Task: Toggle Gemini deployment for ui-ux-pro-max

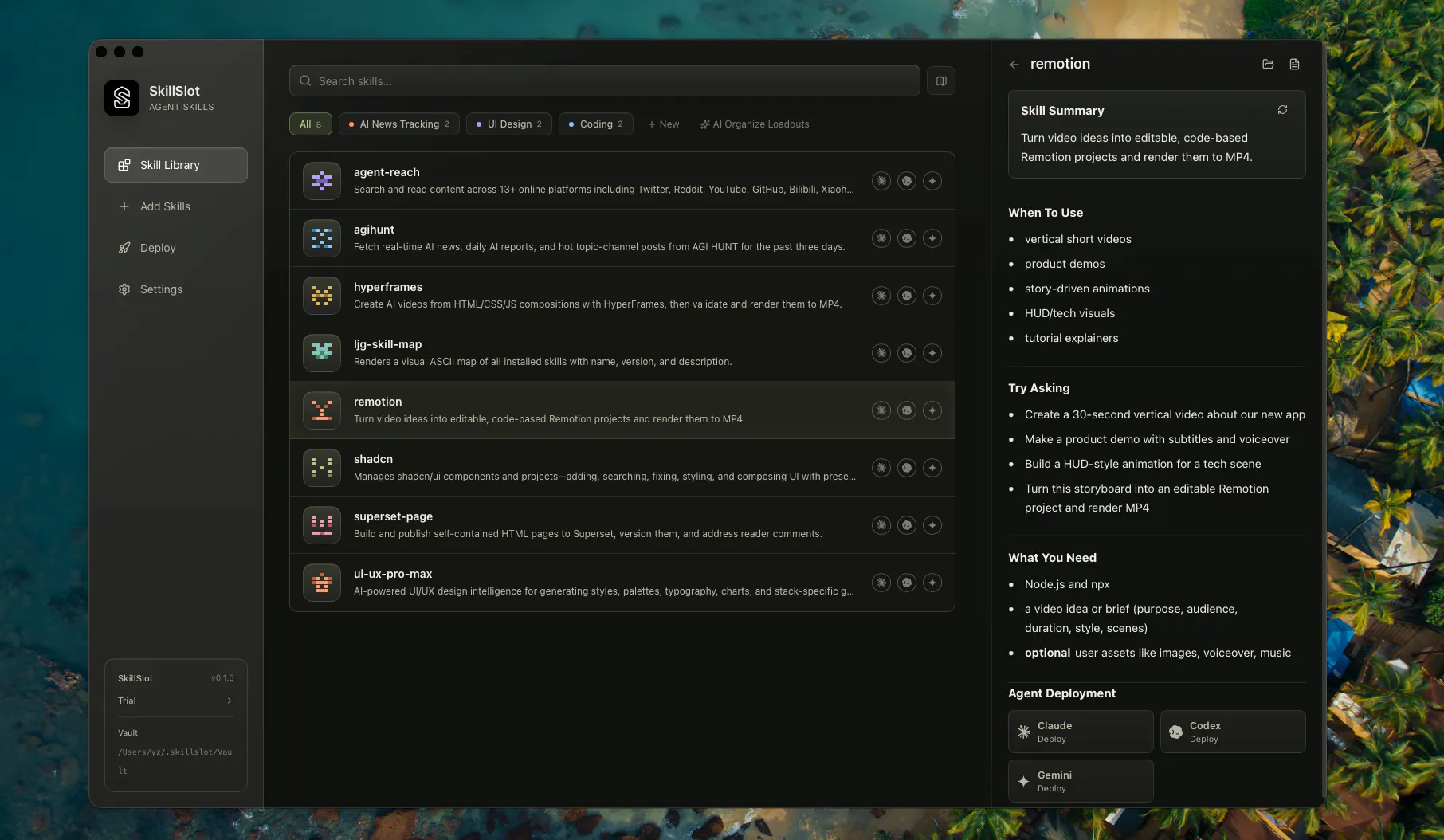Action: (x=932, y=583)
